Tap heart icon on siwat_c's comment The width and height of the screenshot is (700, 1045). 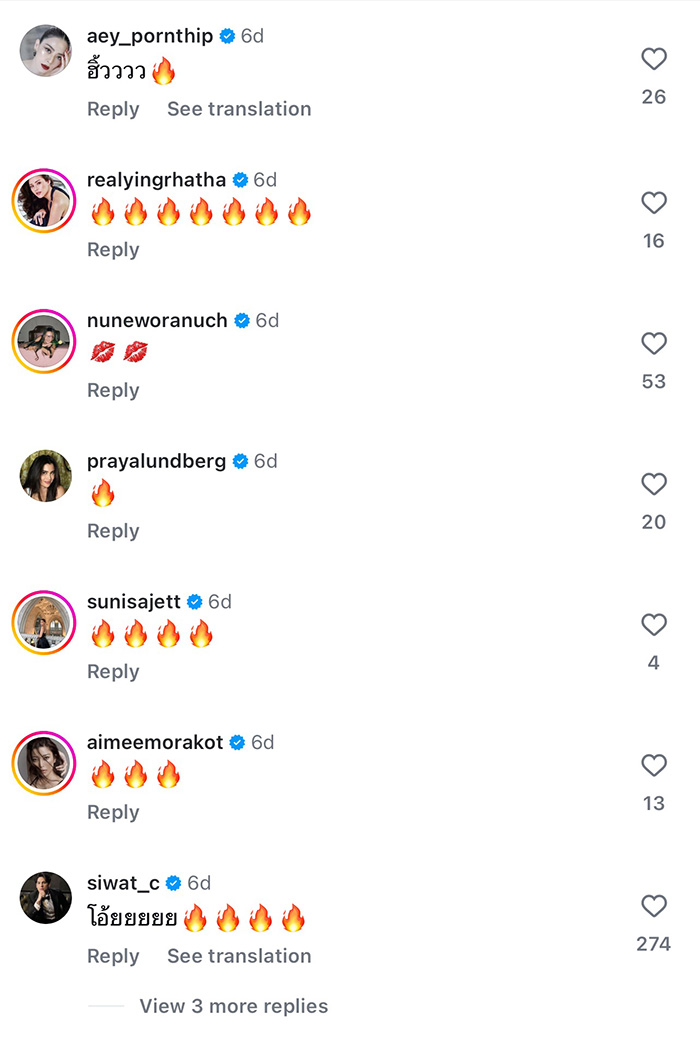tap(654, 906)
